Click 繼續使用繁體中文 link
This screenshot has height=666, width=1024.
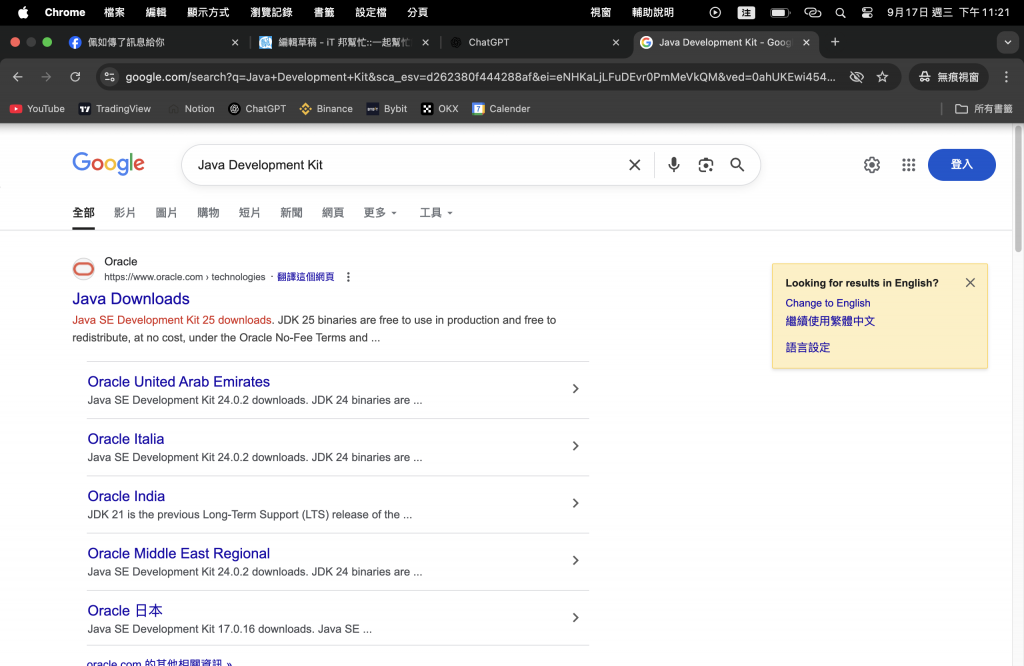point(830,321)
